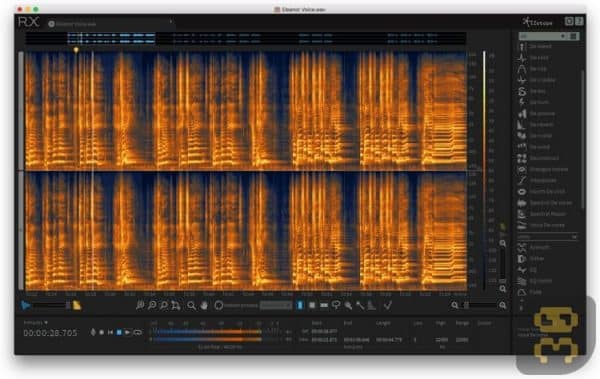Open the De-plosive module
The height and width of the screenshot is (379, 600).
[536, 114]
